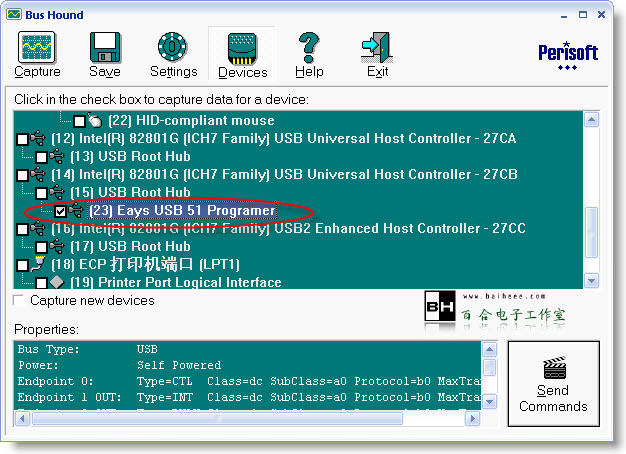Open the Capture toolbar button
The image size is (626, 454).
tap(37, 55)
